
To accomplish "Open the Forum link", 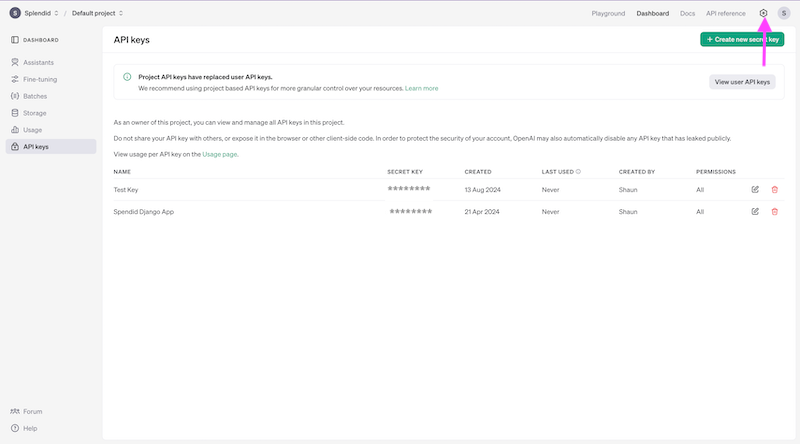I will pos(32,411).
